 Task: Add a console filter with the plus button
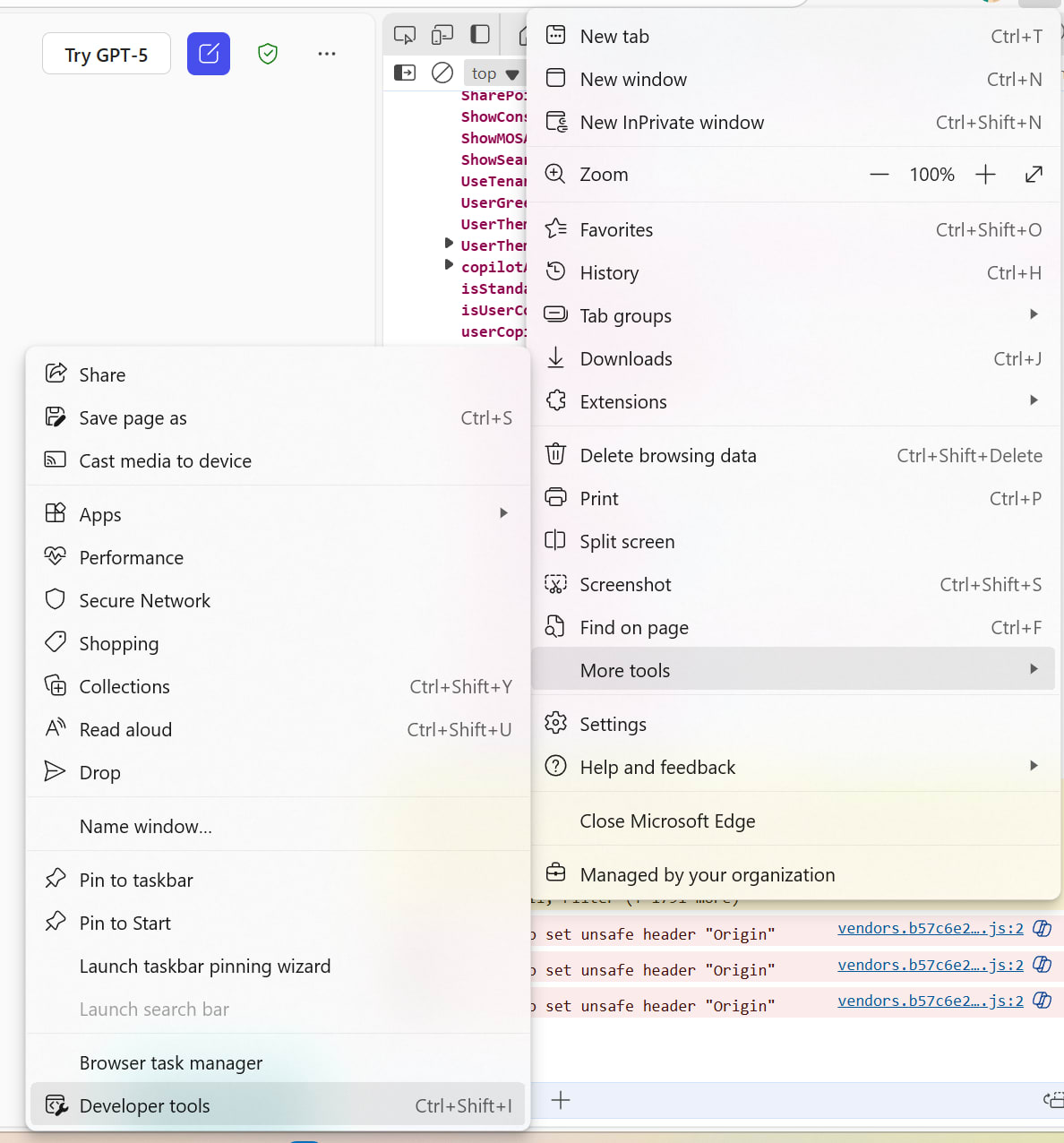(561, 1101)
